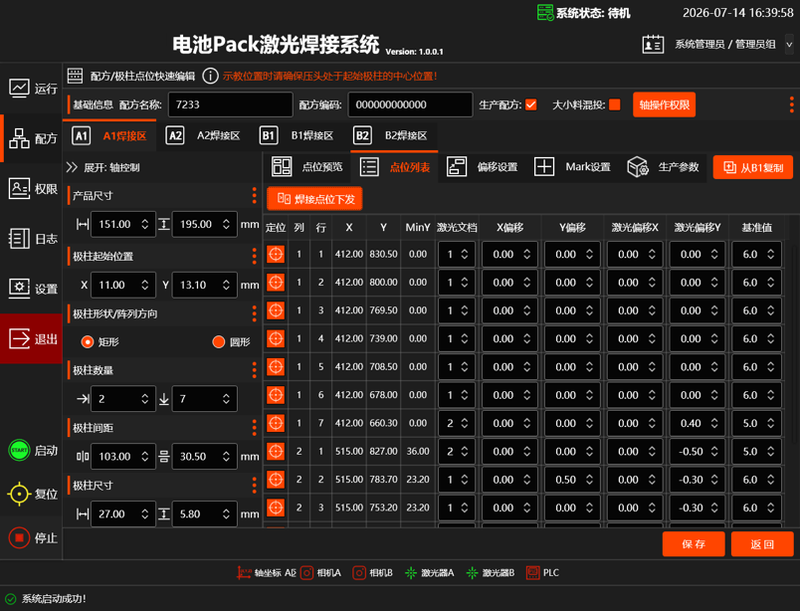This screenshot has height=611, width=800.
Task: Open the 极柱数量 section options dots
Action: 254,370
